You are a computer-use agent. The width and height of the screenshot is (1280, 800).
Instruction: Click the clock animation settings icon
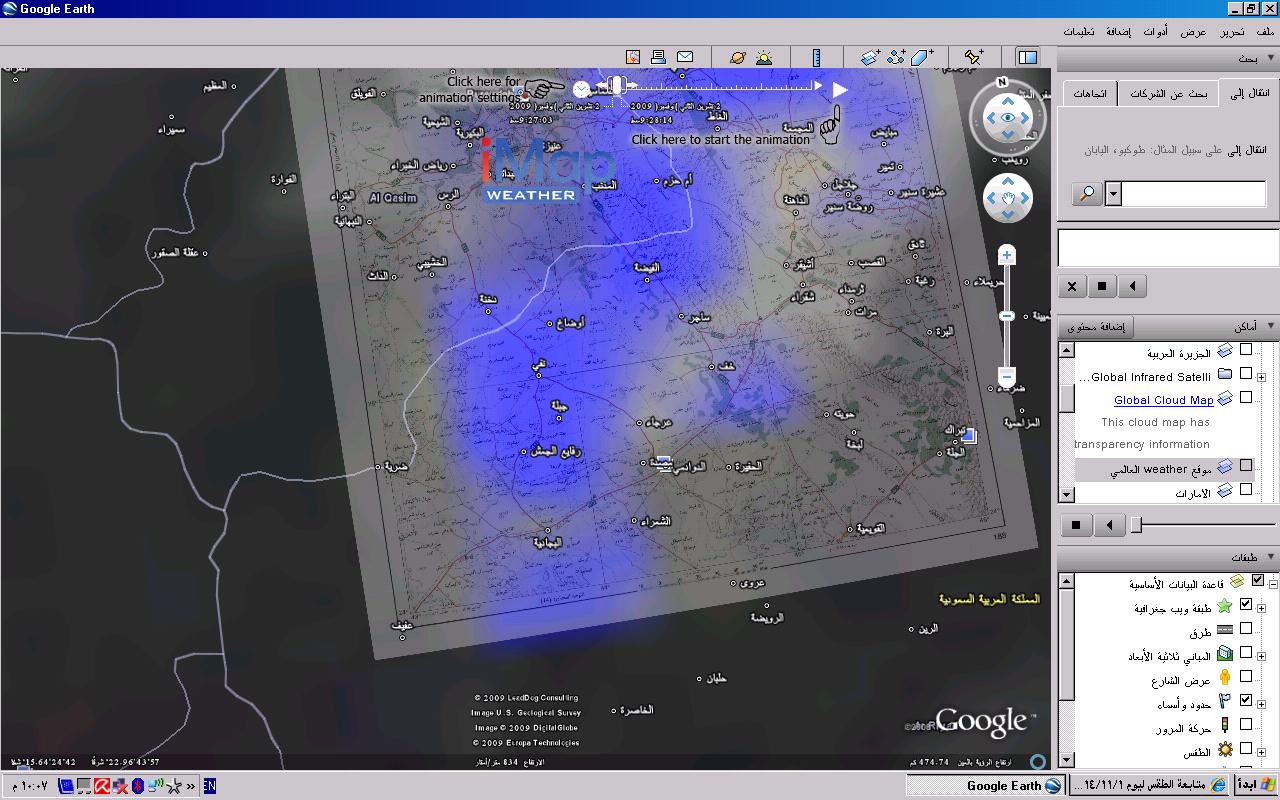(581, 89)
